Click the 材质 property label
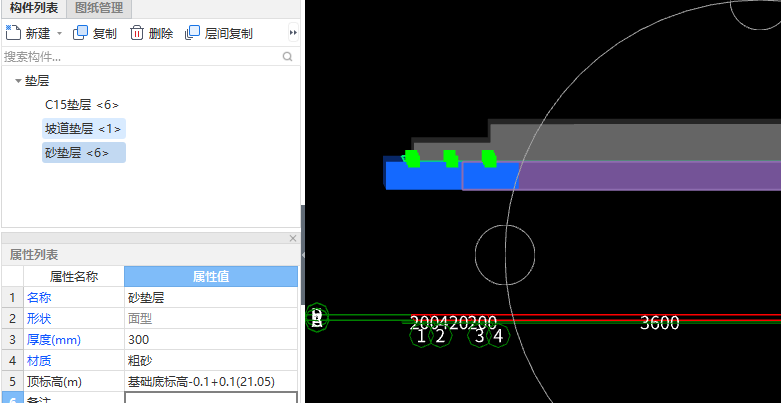Viewport: 781px width, 403px height. (x=39, y=361)
